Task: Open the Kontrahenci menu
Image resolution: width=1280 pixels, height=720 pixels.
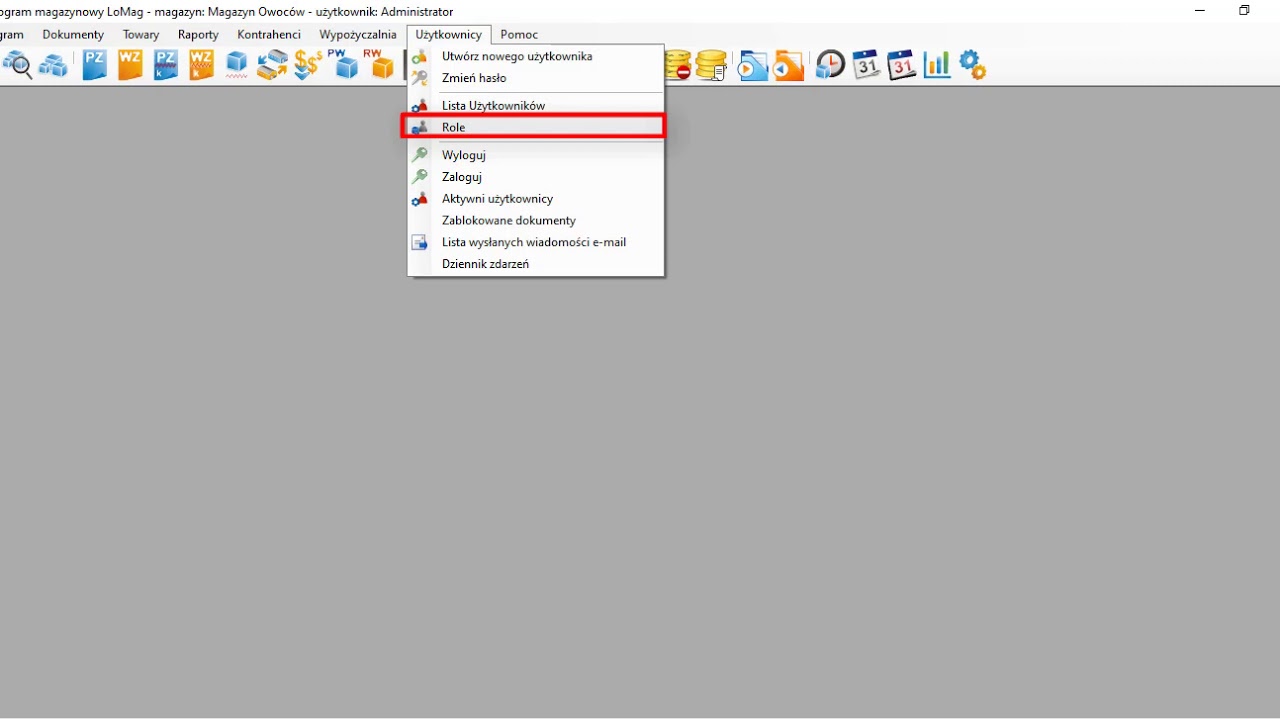Action: point(269,34)
